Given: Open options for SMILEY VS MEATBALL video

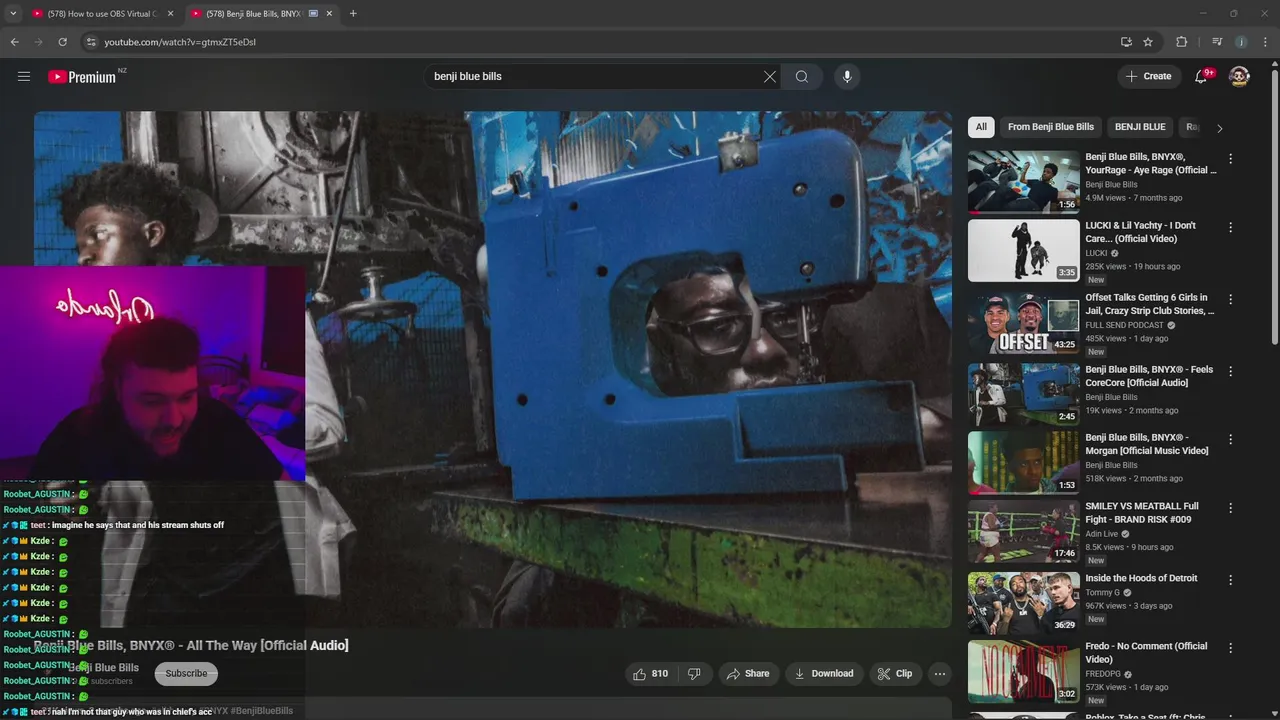Looking at the screenshot, I should [1230, 508].
